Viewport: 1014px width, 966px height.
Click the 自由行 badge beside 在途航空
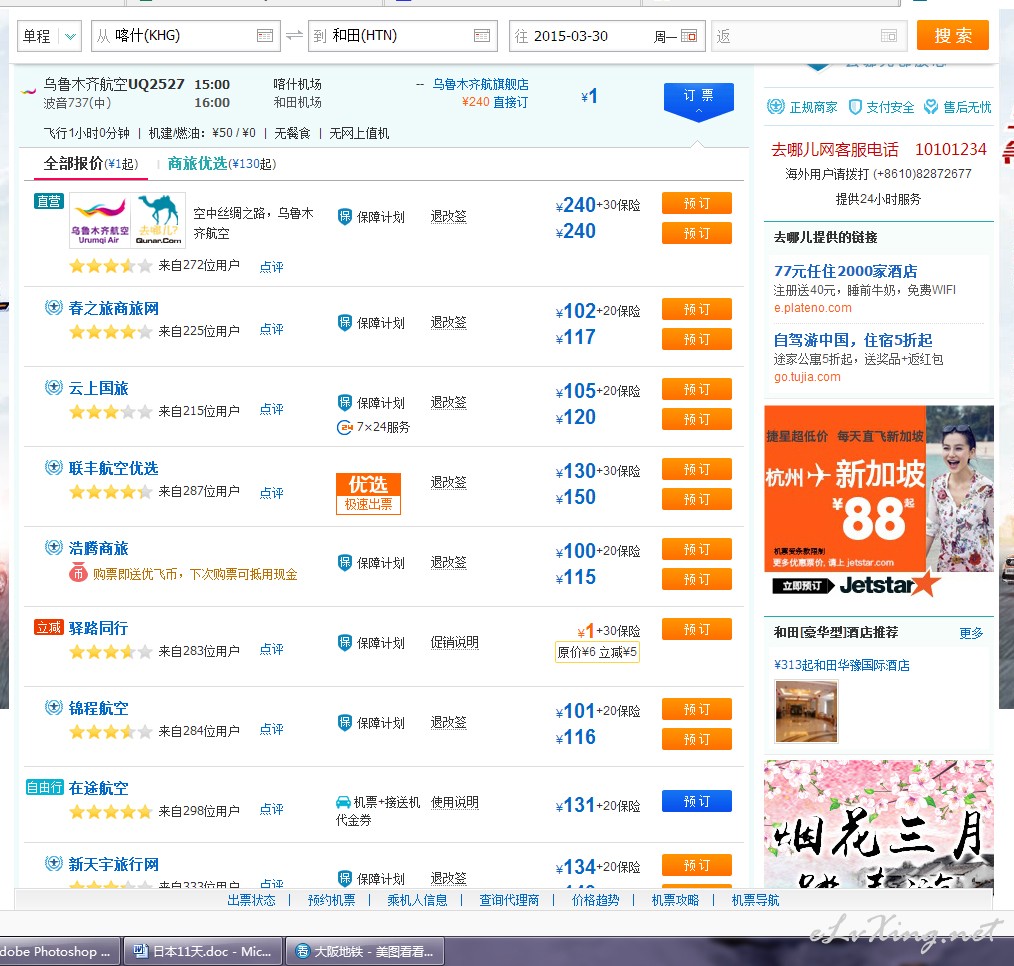pos(45,787)
